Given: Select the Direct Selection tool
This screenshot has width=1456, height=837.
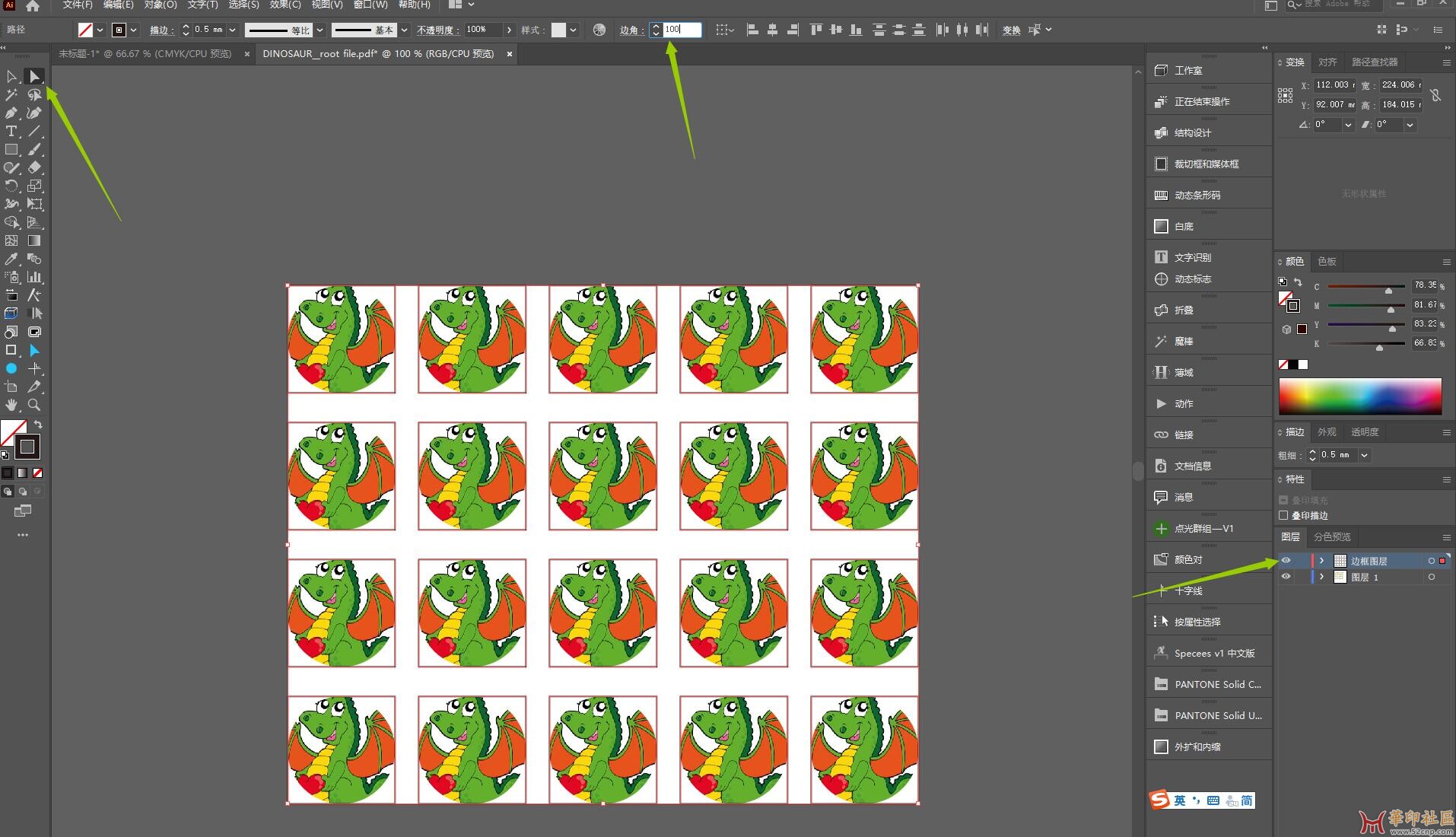Looking at the screenshot, I should coord(34,76).
